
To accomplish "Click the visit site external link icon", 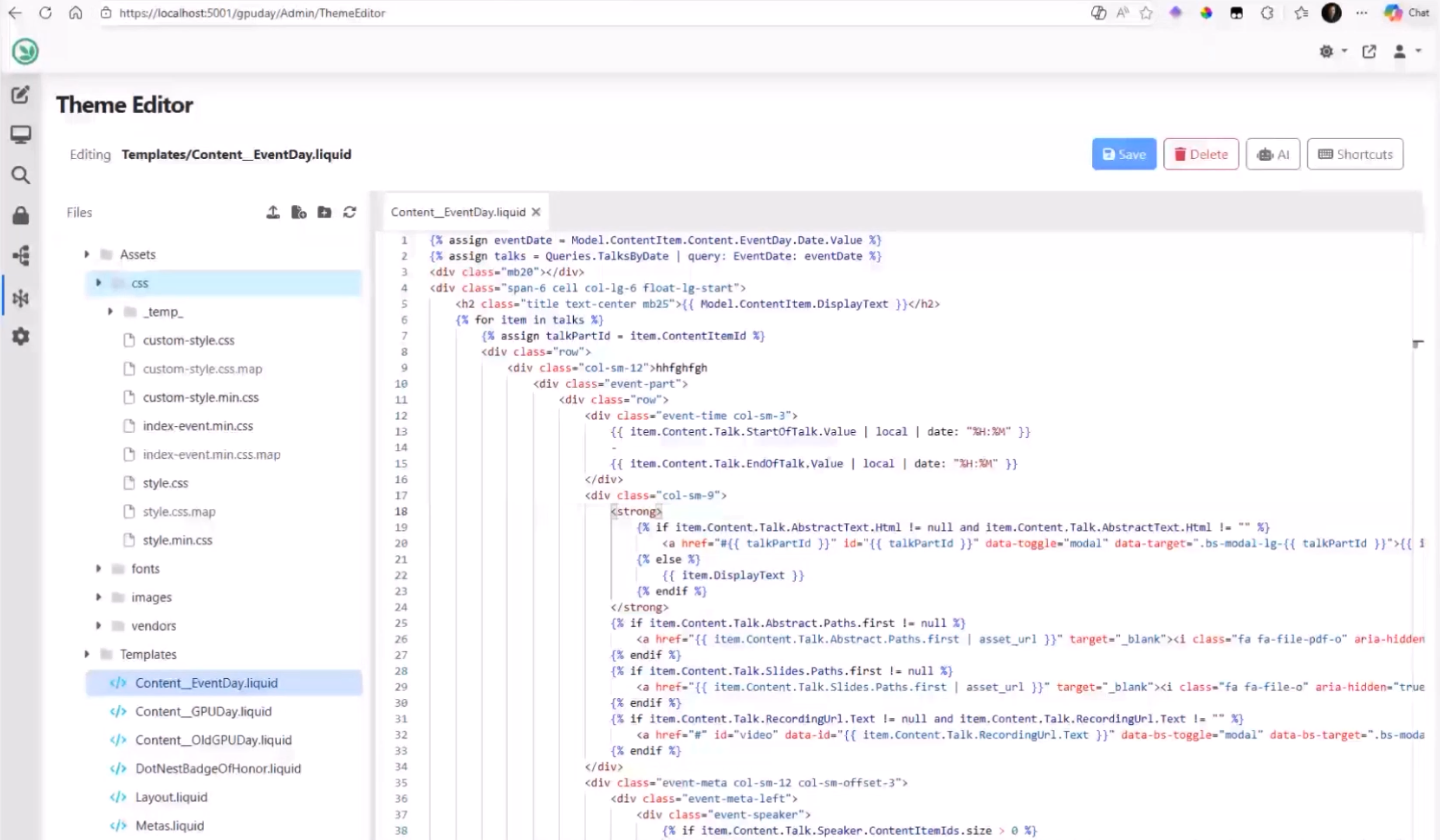I will point(1369,51).
